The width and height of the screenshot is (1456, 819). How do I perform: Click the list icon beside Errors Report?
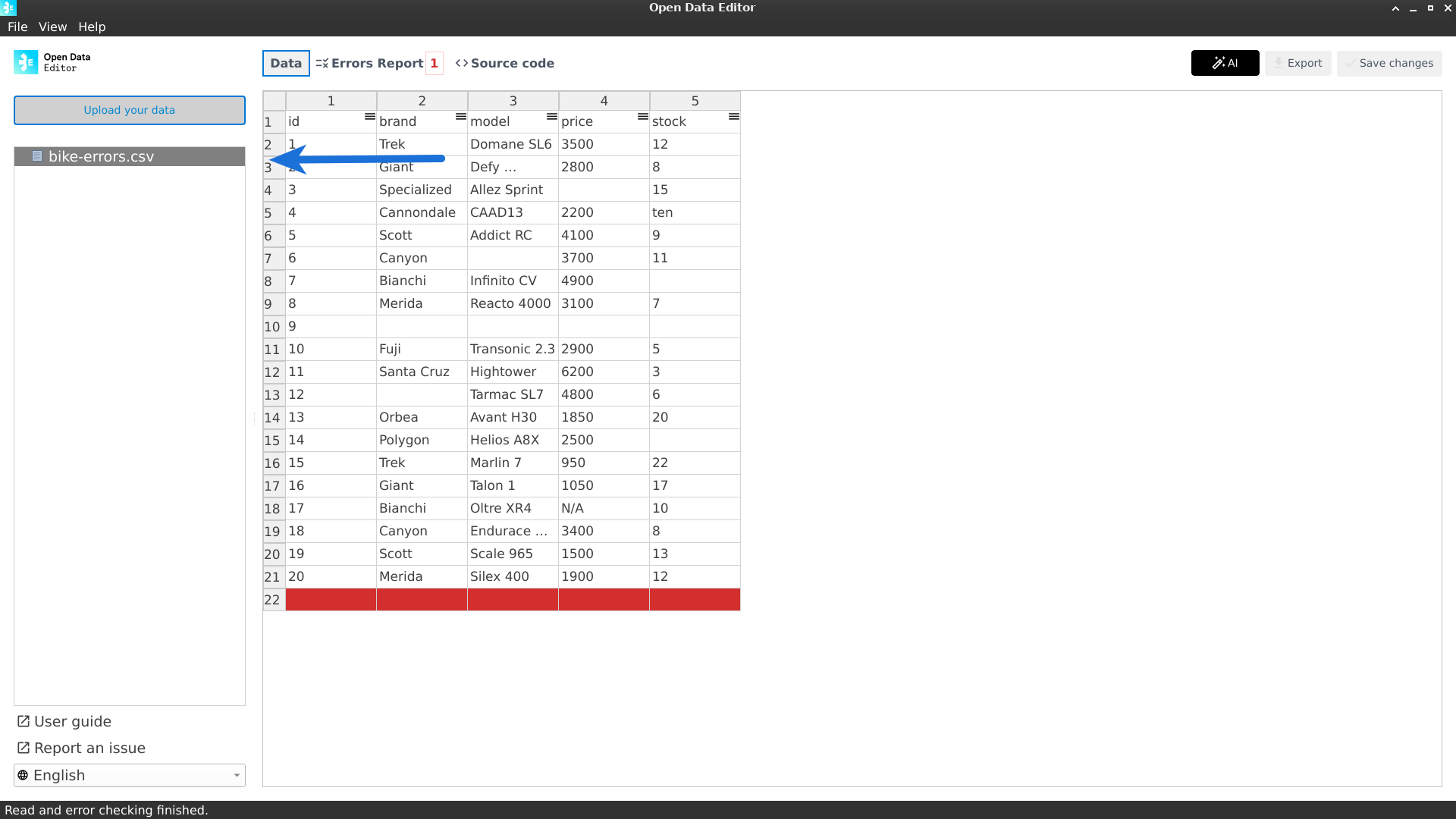tap(322, 63)
